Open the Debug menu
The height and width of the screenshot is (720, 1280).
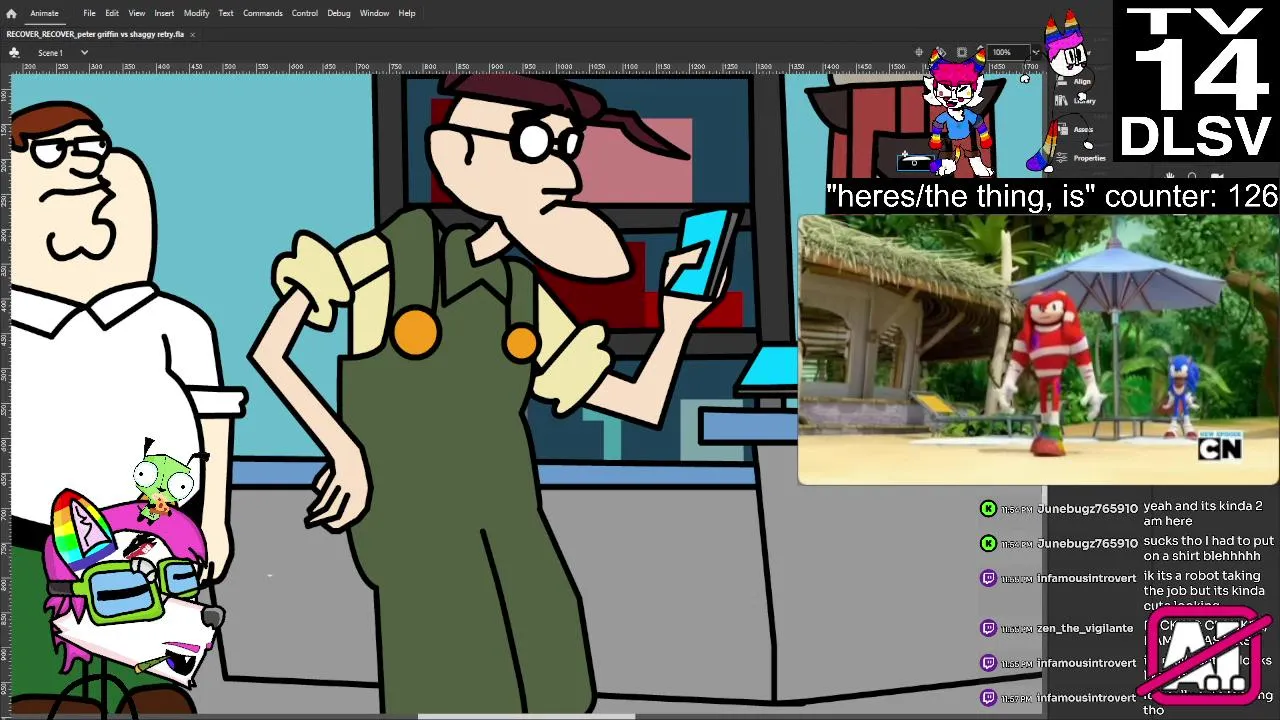pyautogui.click(x=339, y=13)
